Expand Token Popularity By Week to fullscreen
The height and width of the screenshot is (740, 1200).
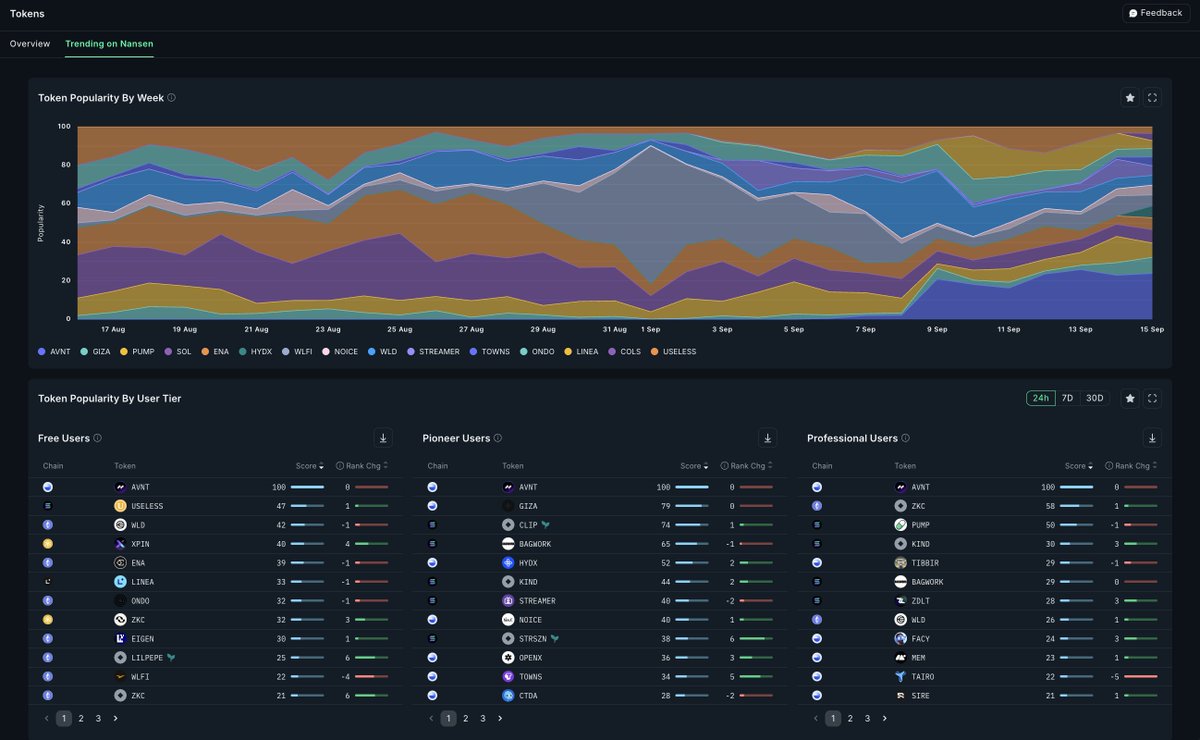pos(1152,97)
